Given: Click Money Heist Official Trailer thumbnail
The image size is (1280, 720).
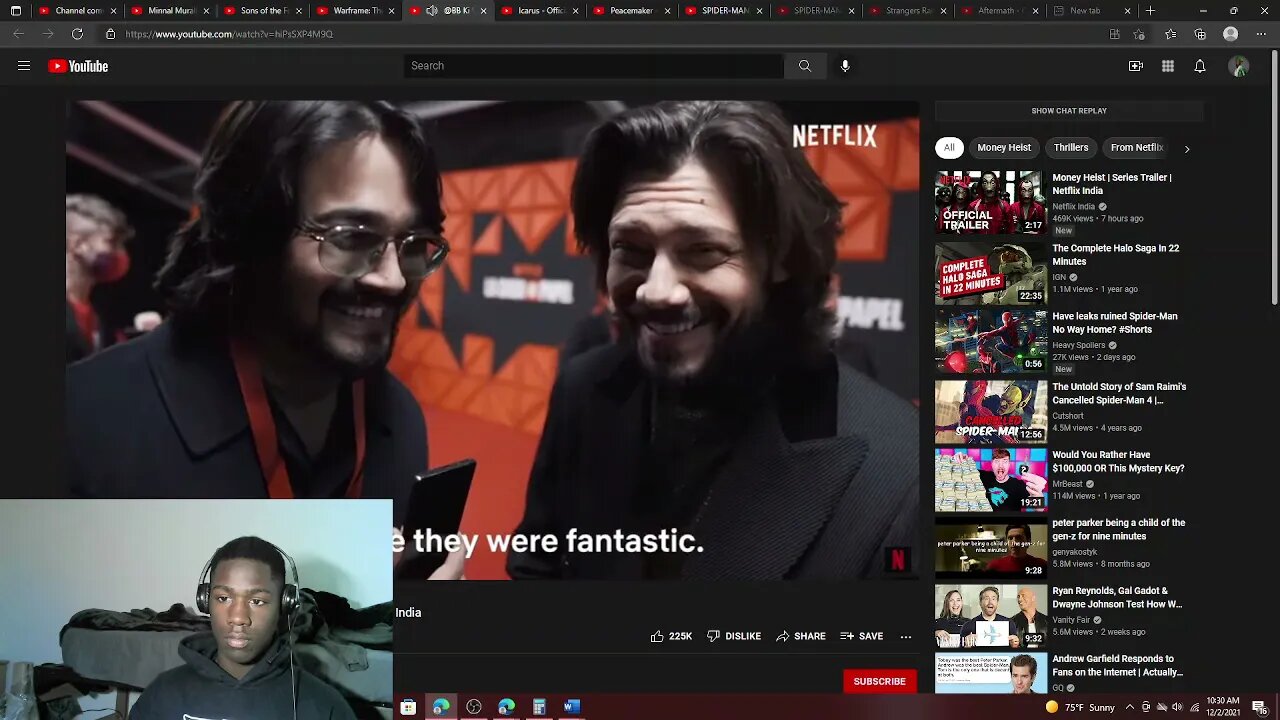Looking at the screenshot, I should (991, 203).
